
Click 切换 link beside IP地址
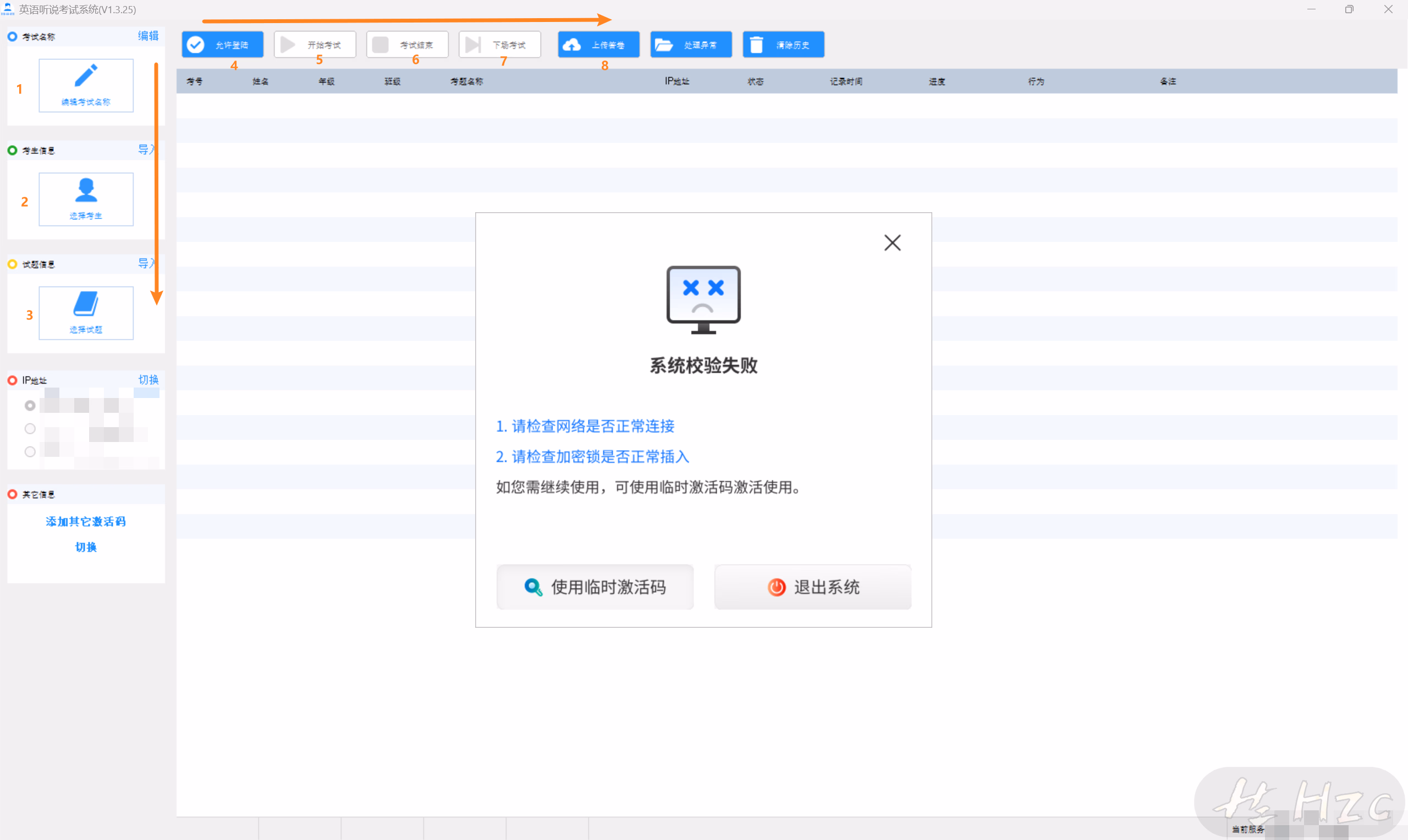click(x=148, y=380)
